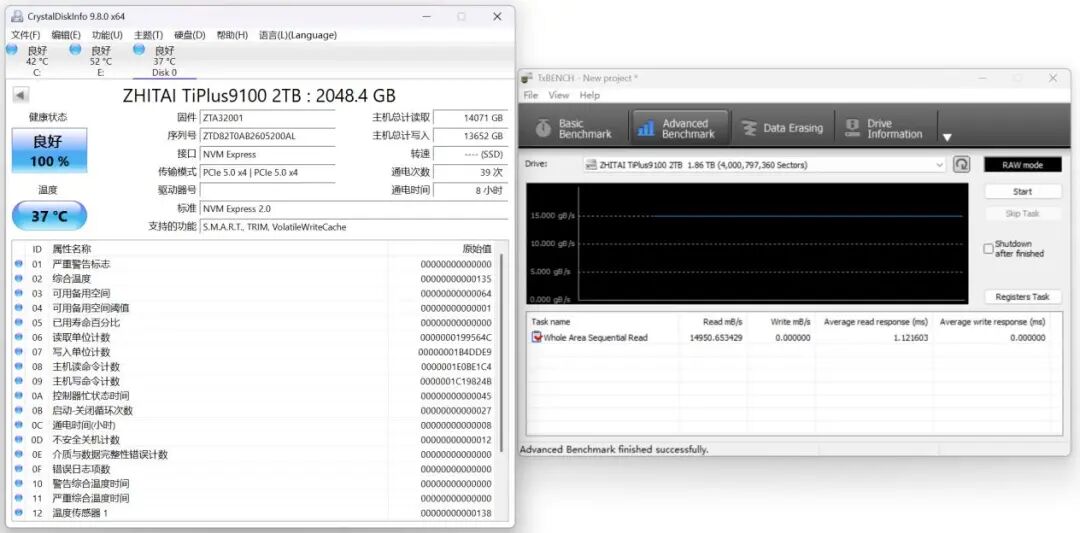Click the interface field showing NVM Express
The width and height of the screenshot is (1080, 533).
tap(267, 154)
